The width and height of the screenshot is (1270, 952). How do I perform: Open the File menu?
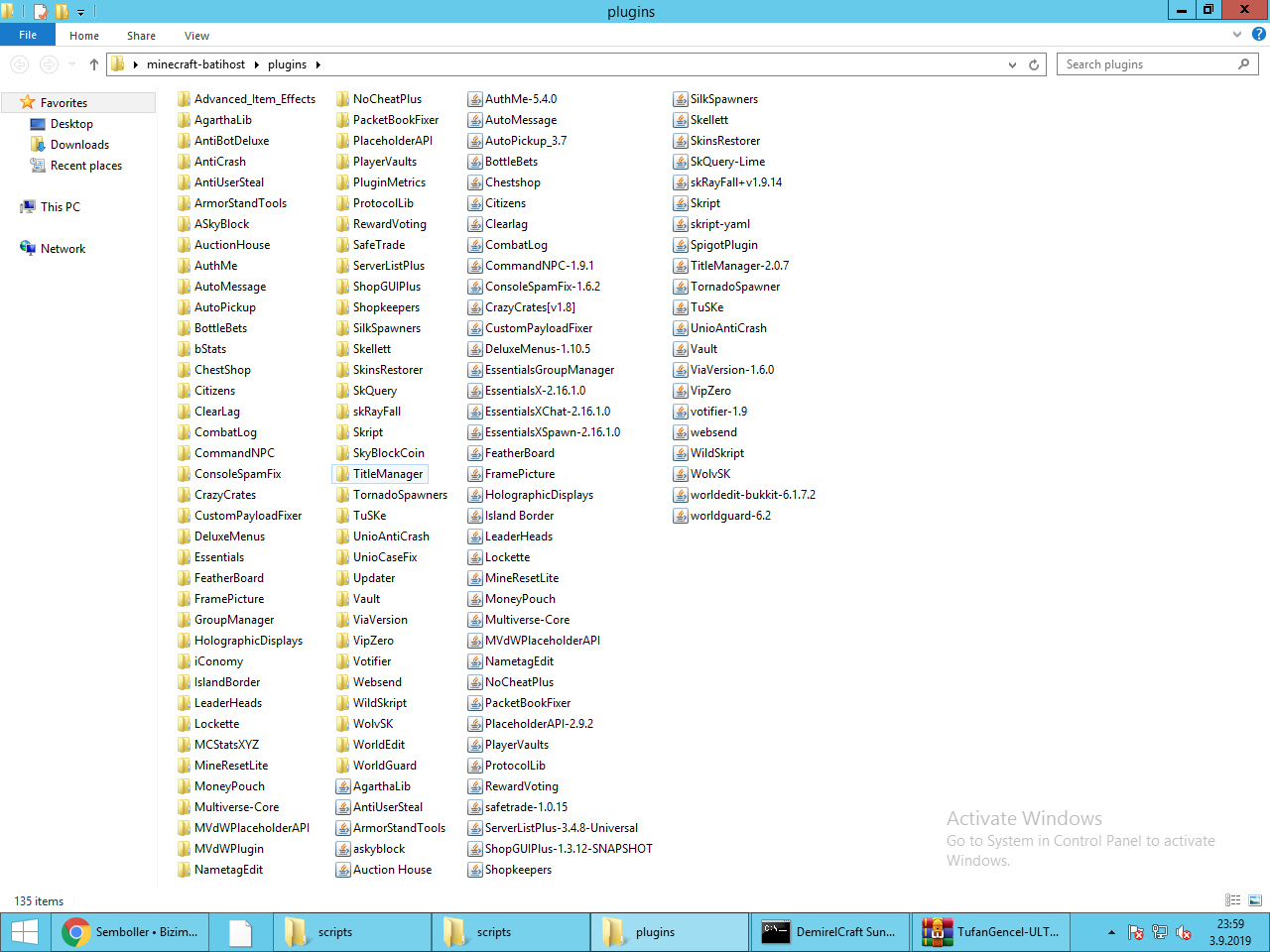tap(28, 35)
